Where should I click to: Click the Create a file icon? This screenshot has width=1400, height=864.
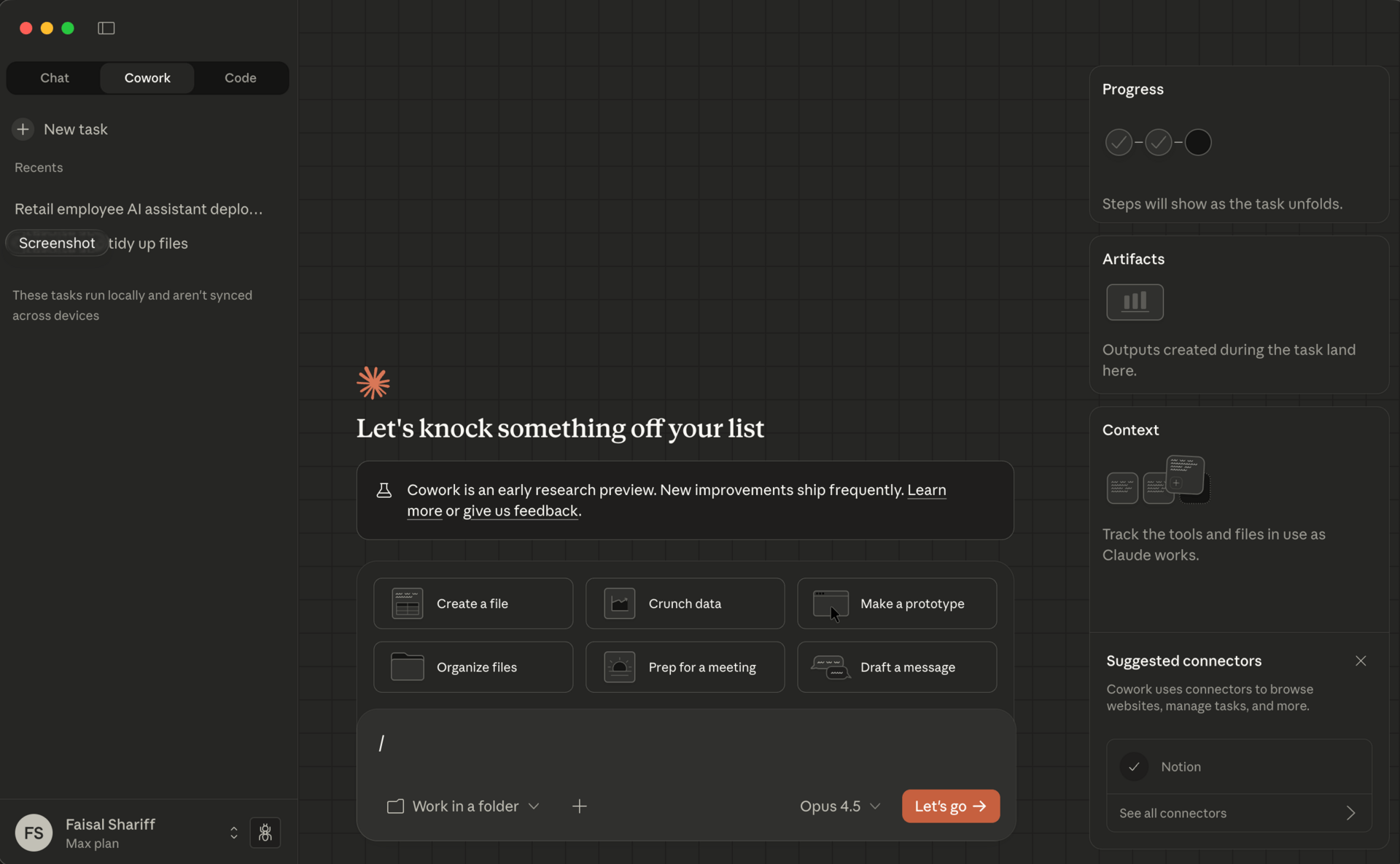(x=407, y=604)
